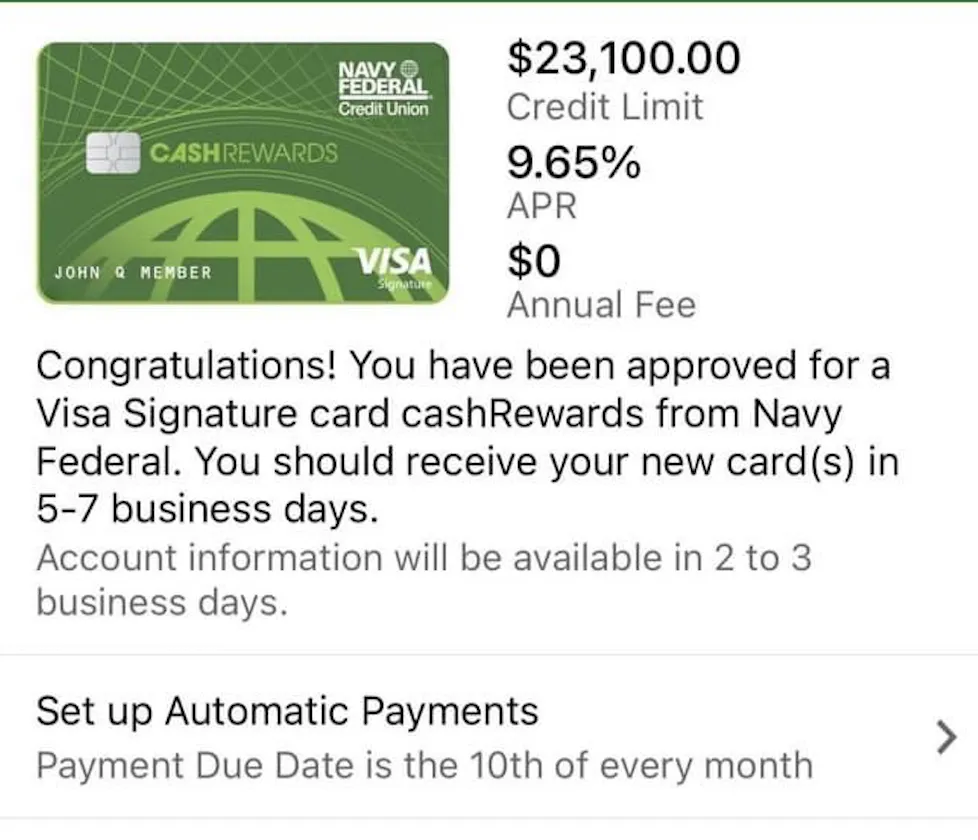Screen dimensions: 978x840
Task: Tap the Set up Automatic Payments row
Action: [489, 736]
